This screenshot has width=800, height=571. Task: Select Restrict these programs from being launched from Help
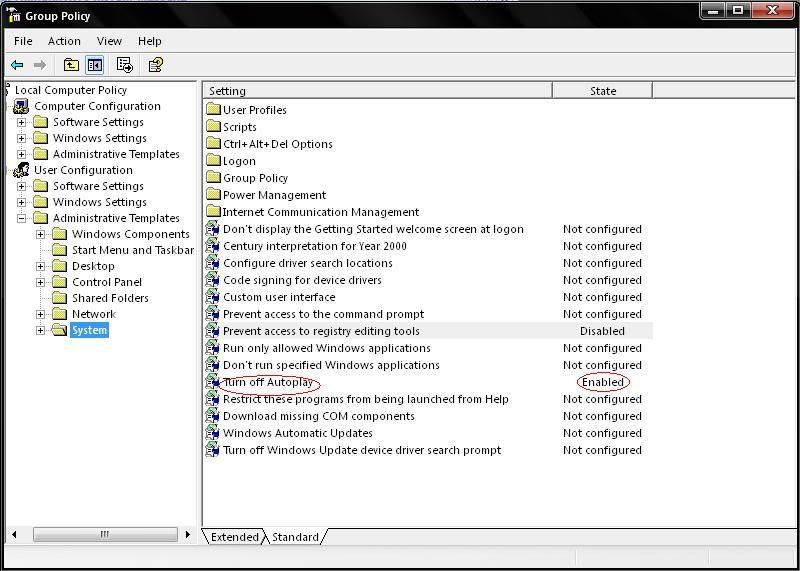366,399
